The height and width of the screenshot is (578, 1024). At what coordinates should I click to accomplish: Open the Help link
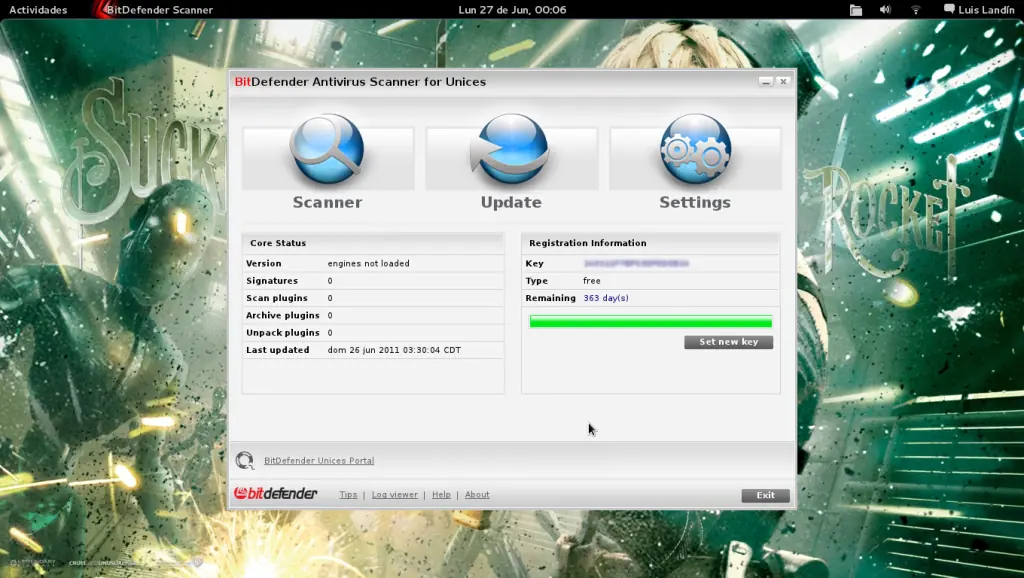441,494
